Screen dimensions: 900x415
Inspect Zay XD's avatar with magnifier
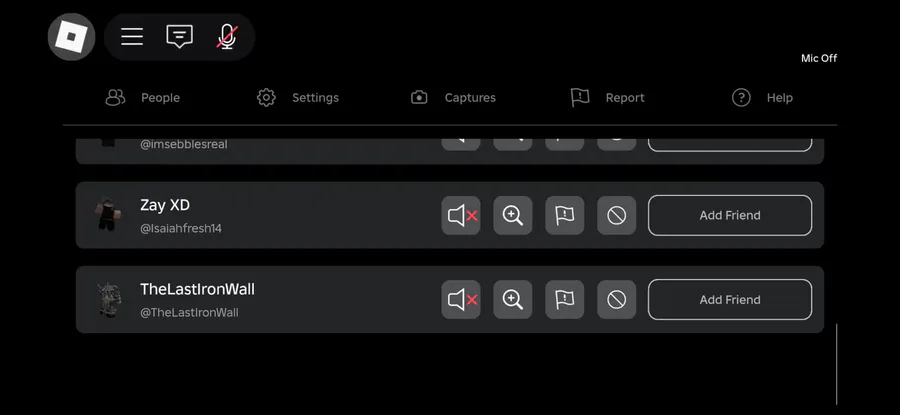tap(513, 215)
